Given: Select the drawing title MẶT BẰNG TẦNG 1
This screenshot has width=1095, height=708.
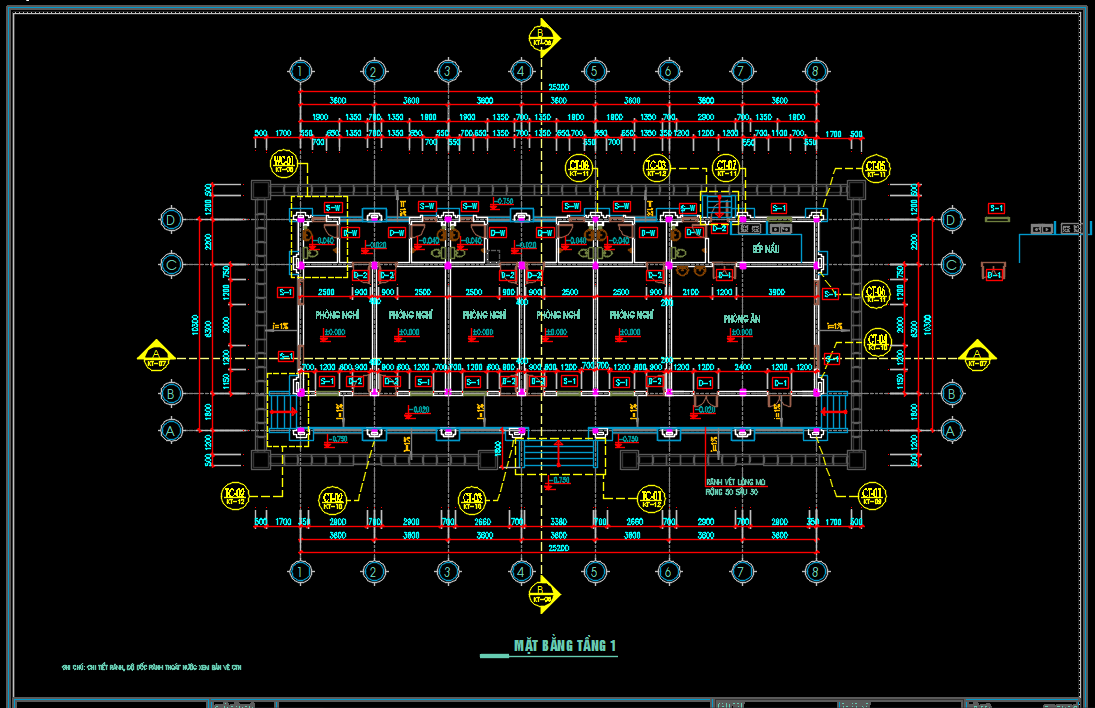Looking at the screenshot, I should (x=565, y=645).
